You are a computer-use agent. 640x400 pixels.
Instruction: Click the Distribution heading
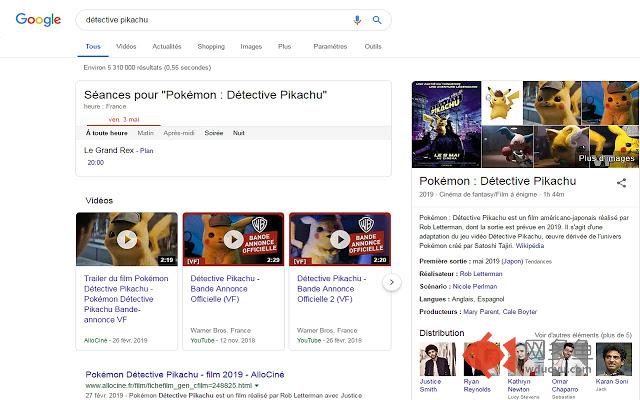tap(442, 333)
